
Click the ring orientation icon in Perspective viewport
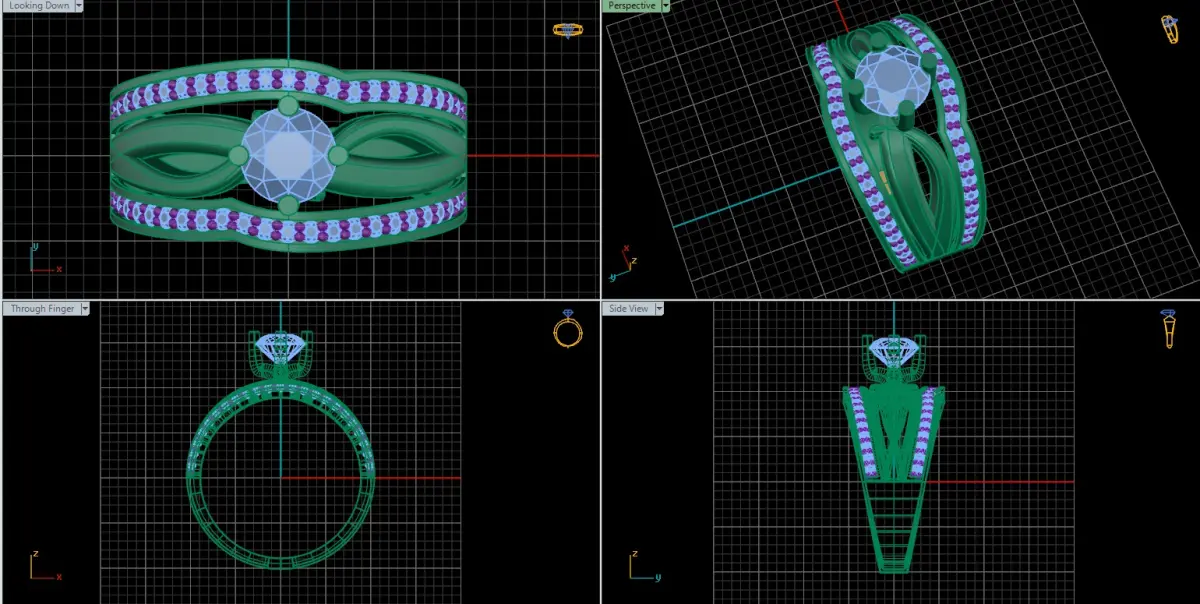[1169, 29]
